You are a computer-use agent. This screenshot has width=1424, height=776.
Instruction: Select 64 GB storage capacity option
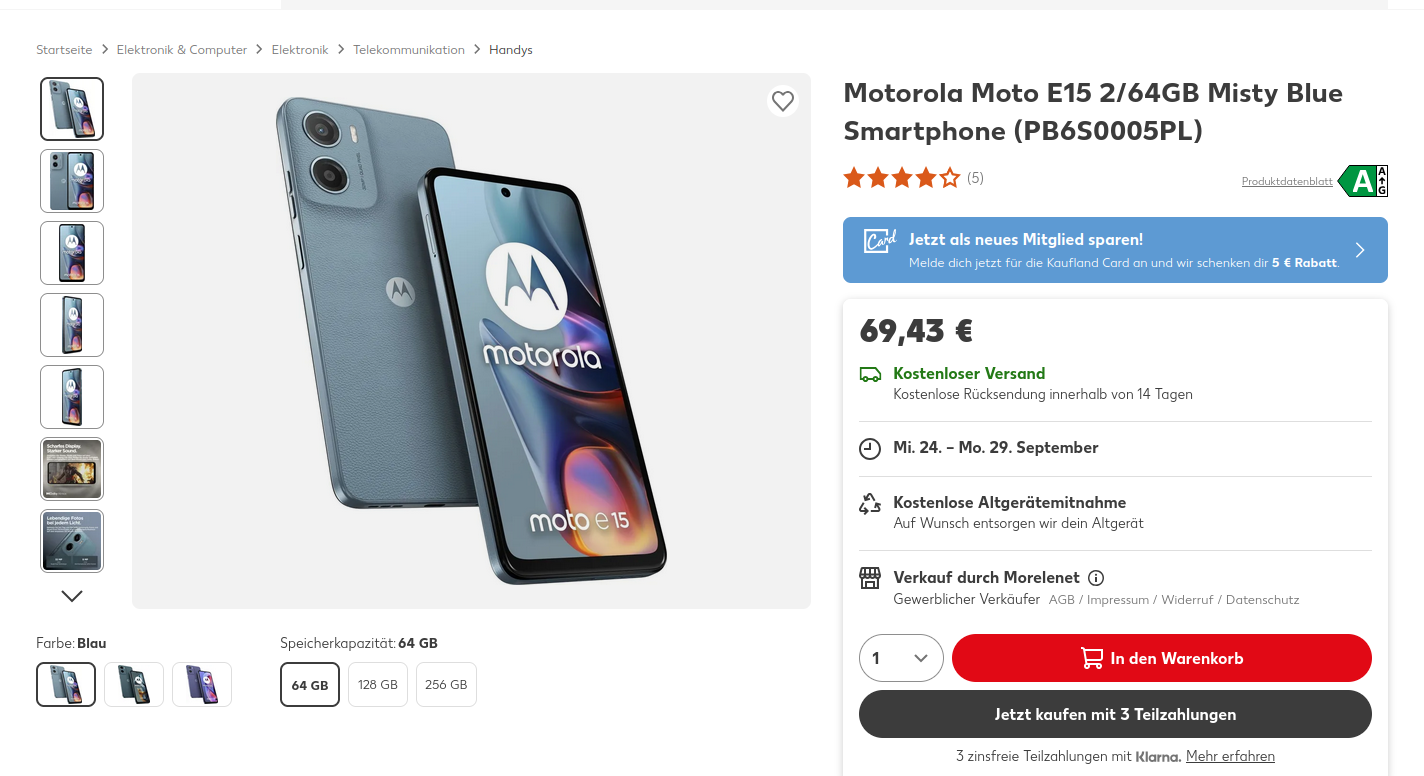pos(310,685)
